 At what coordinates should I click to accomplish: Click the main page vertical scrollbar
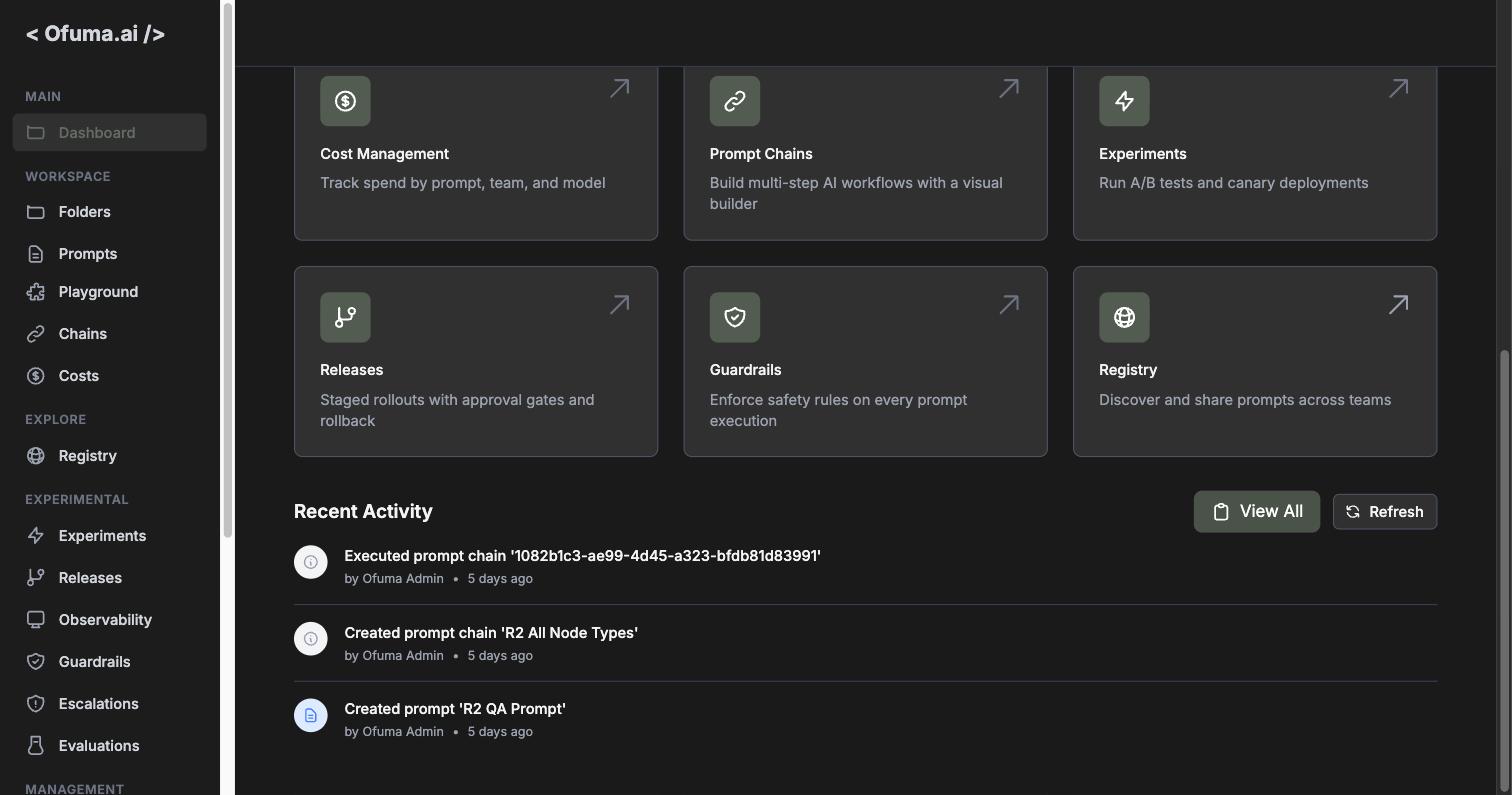click(1504, 570)
